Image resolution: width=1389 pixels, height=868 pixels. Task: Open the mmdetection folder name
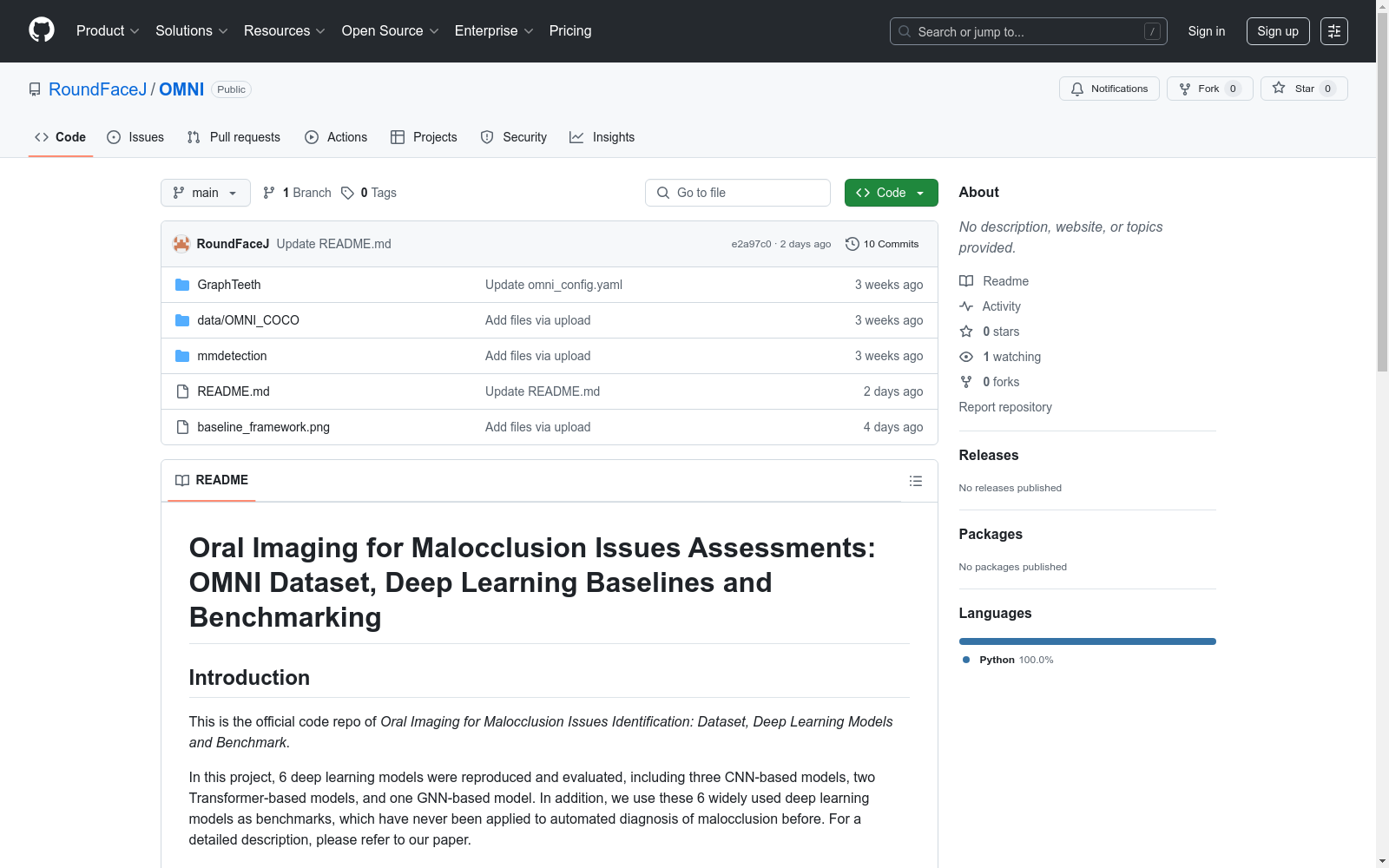click(232, 356)
